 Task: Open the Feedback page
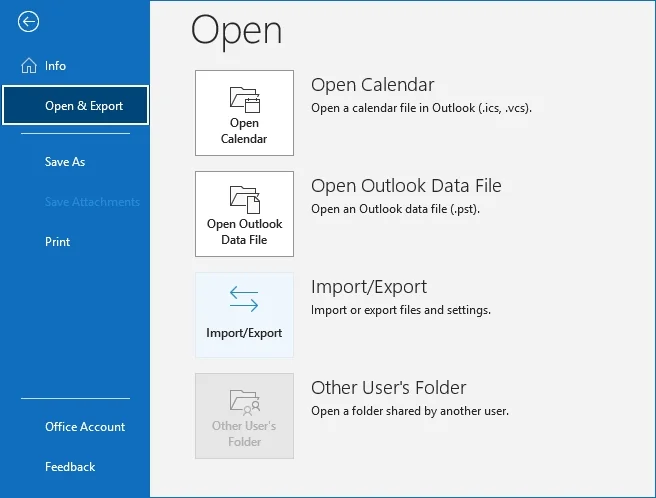click(x=70, y=467)
